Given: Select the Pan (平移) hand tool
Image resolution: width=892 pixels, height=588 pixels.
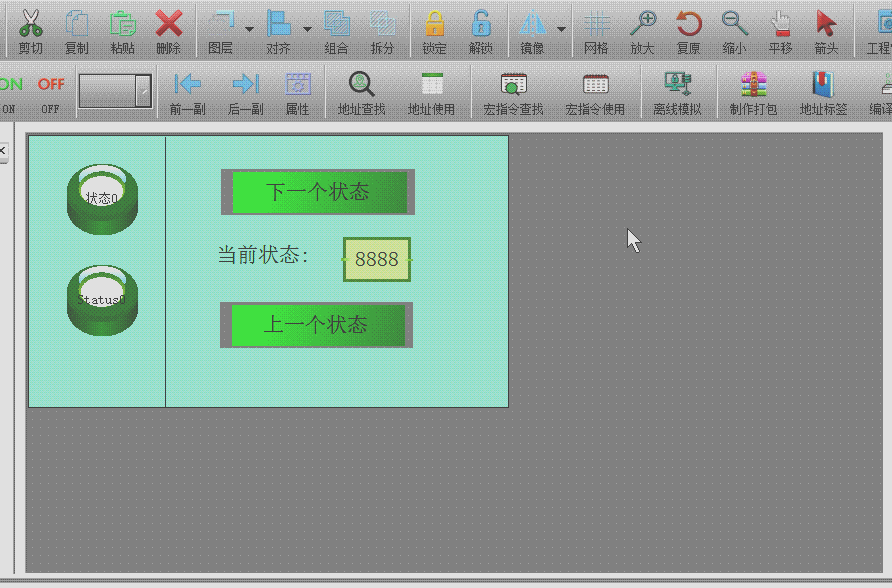Looking at the screenshot, I should [x=780, y=25].
